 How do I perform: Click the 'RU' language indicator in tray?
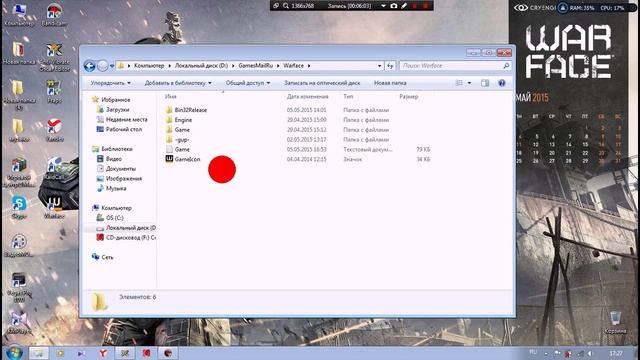[x=533, y=352]
